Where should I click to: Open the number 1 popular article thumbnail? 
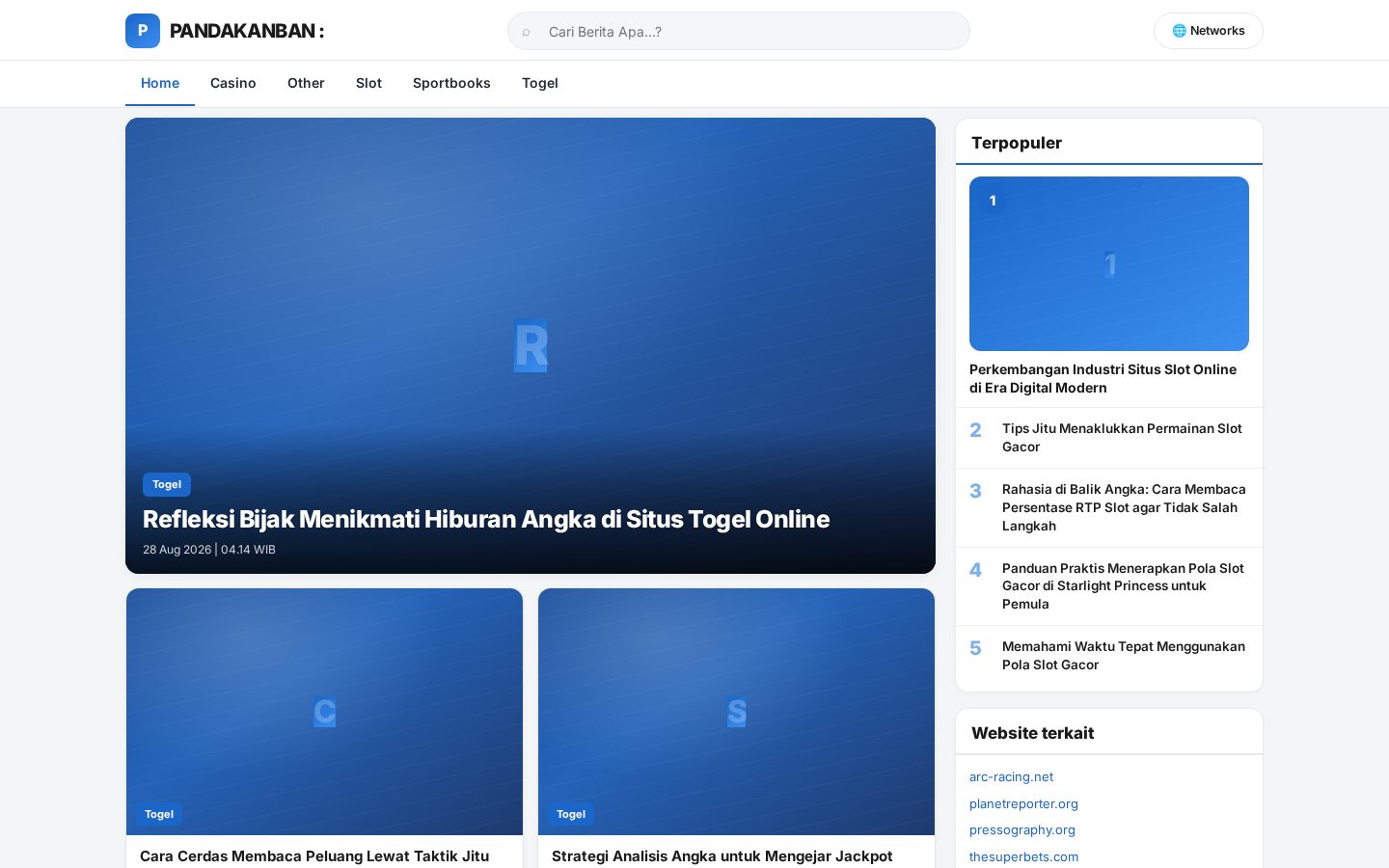coord(1109,263)
